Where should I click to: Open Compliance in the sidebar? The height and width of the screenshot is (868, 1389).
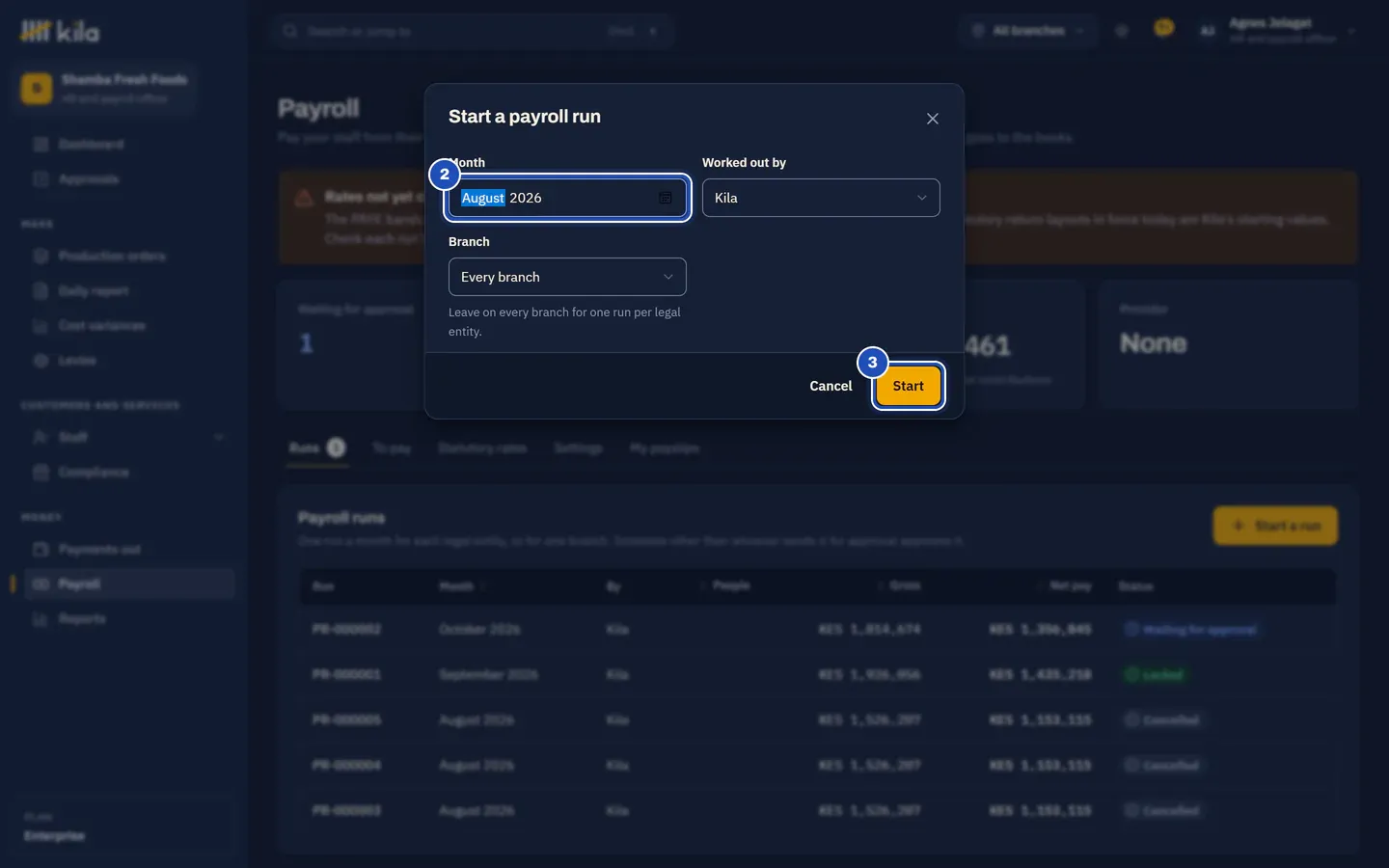(127, 472)
